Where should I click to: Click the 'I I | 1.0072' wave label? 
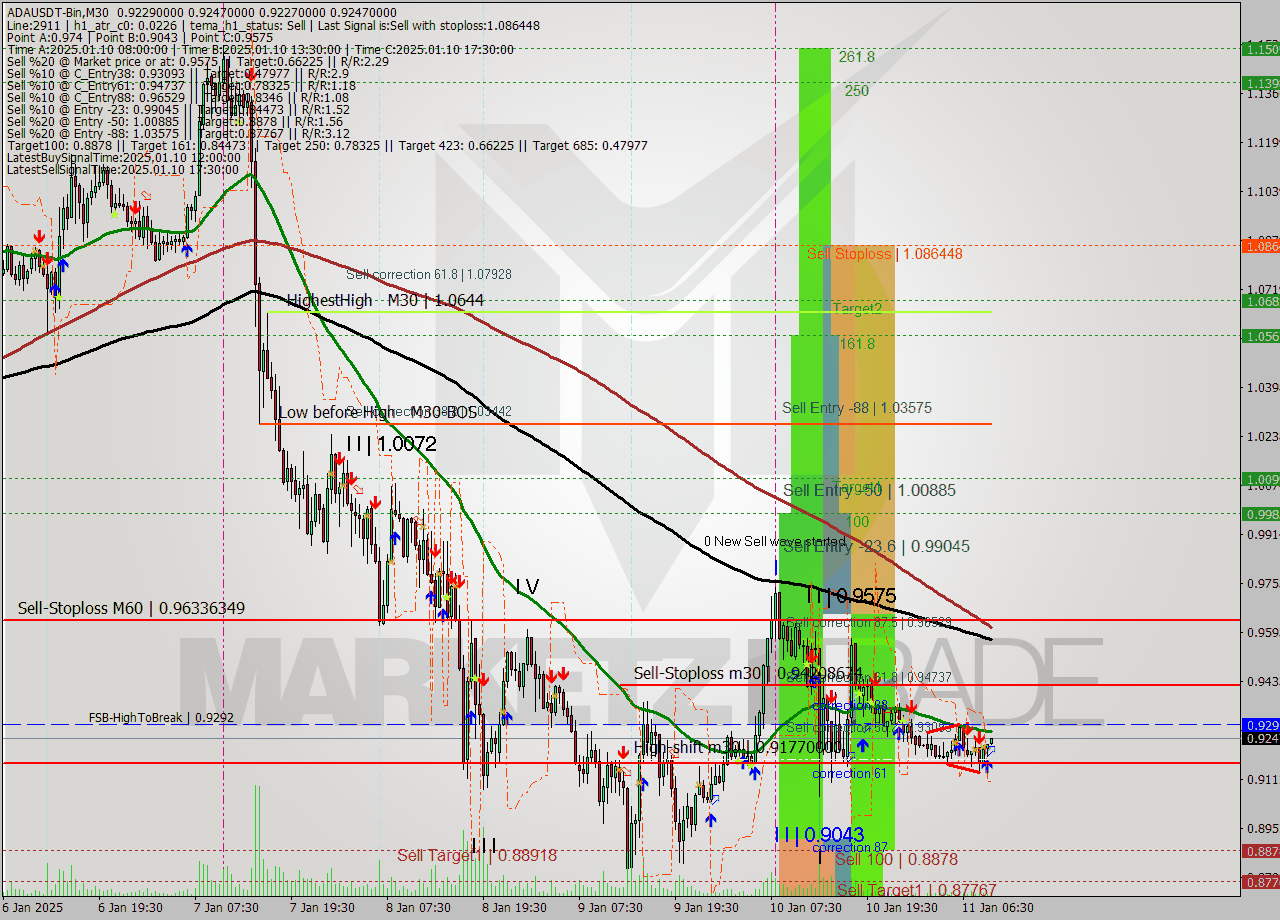(x=391, y=444)
